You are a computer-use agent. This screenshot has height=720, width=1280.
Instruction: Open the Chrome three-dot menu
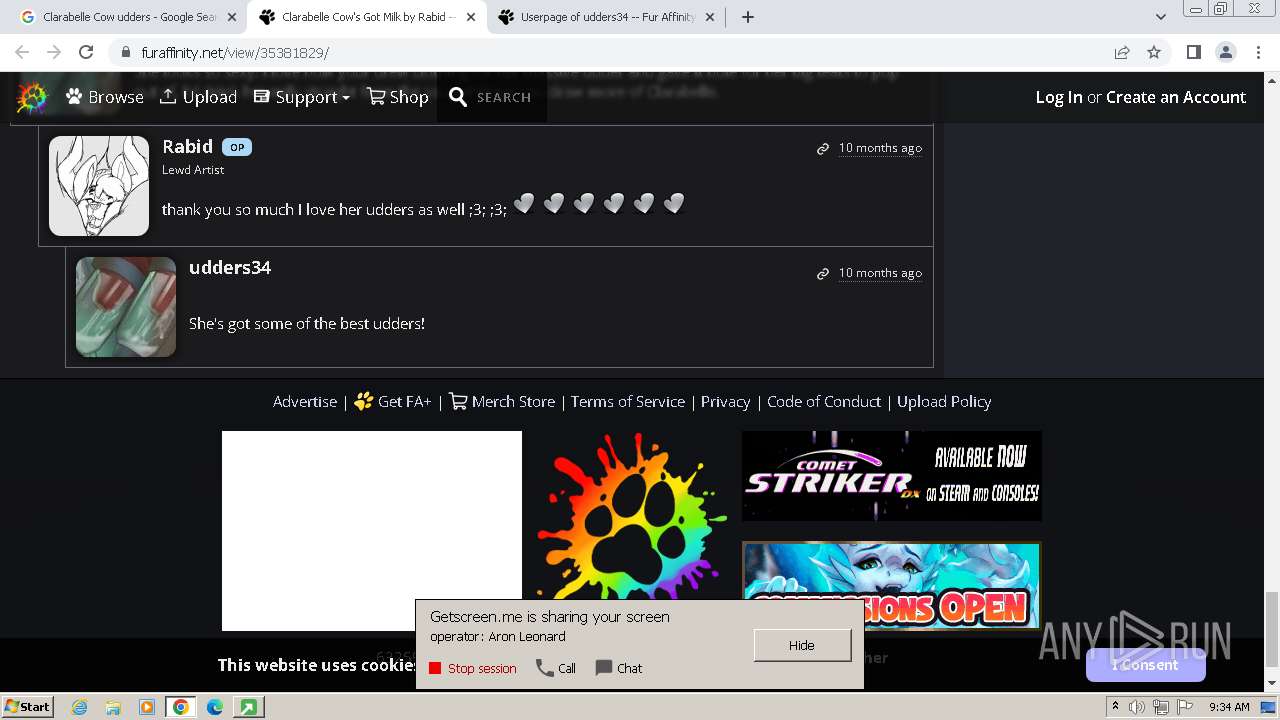click(1258, 52)
